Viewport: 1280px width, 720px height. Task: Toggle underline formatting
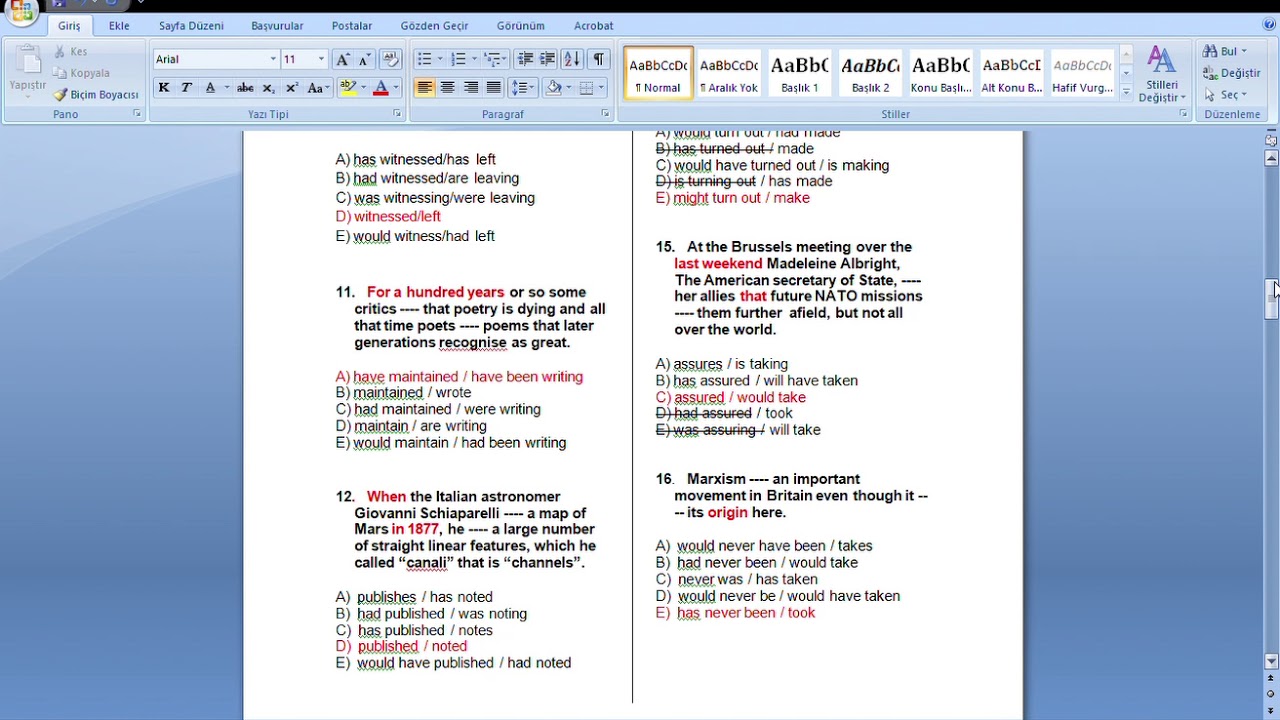point(210,88)
